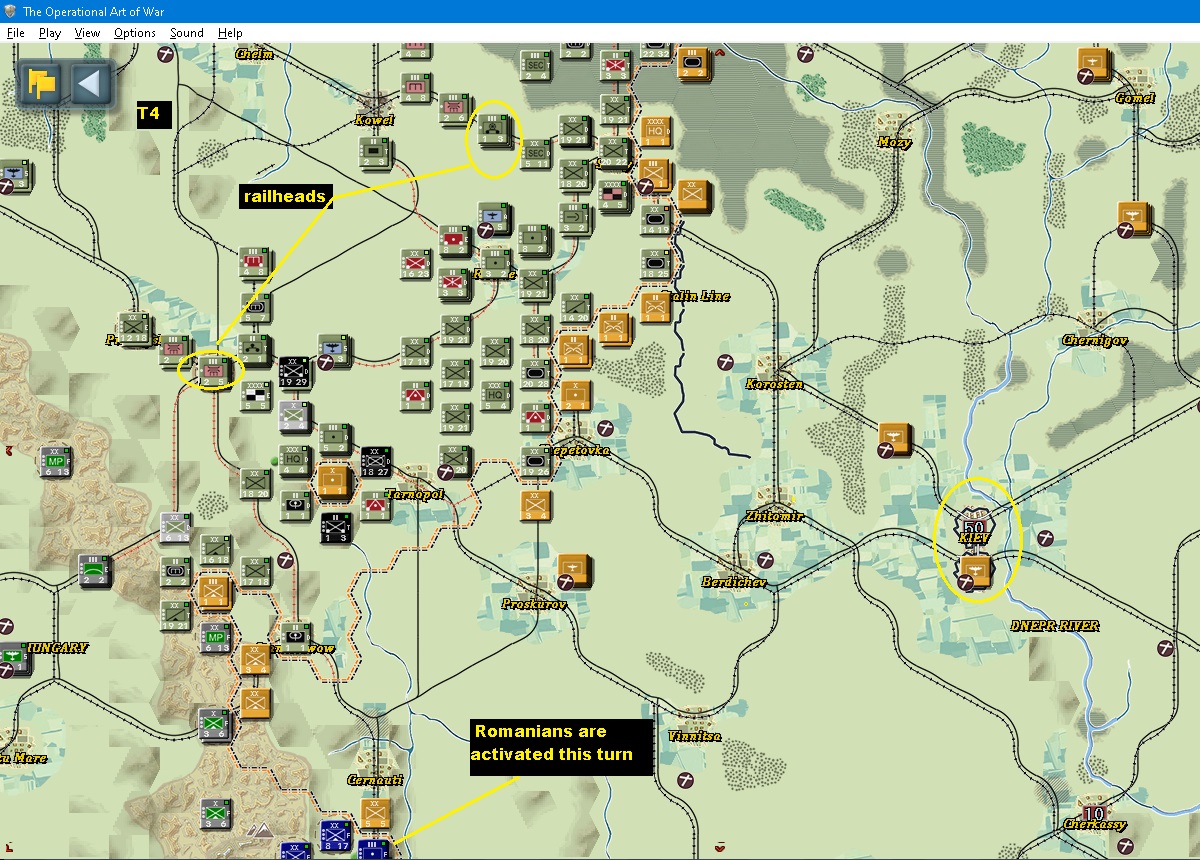Select the orange XXXX HQ unit 1-1

point(654,131)
